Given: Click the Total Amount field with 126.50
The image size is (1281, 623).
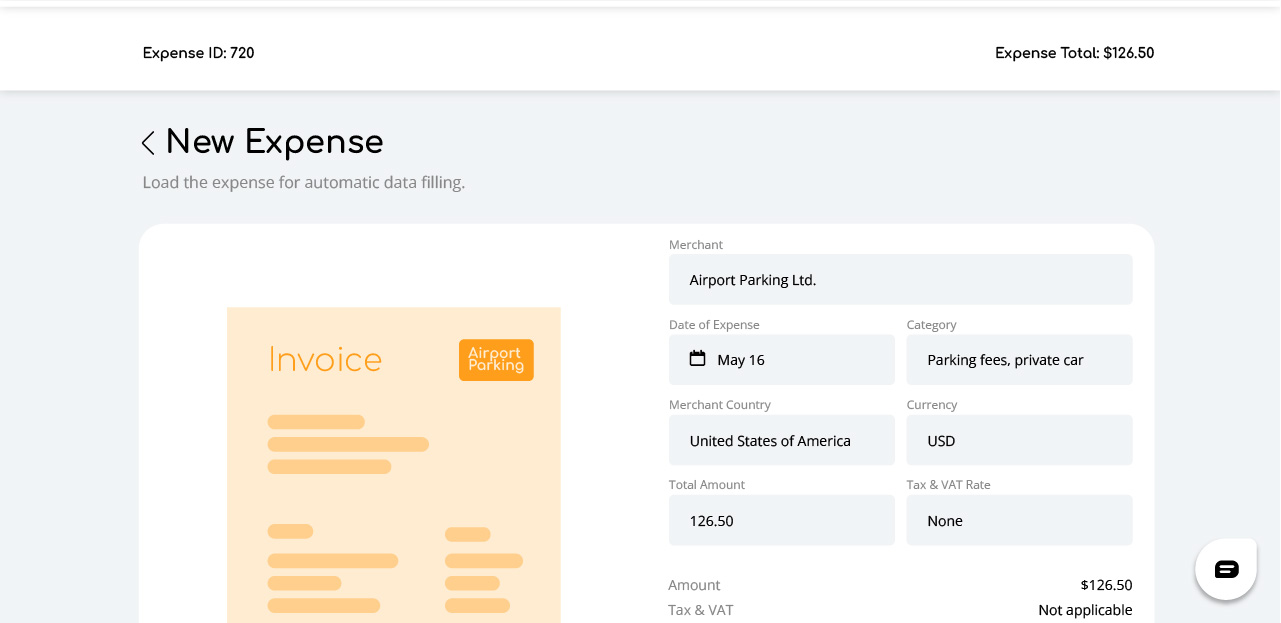Looking at the screenshot, I should [781, 521].
